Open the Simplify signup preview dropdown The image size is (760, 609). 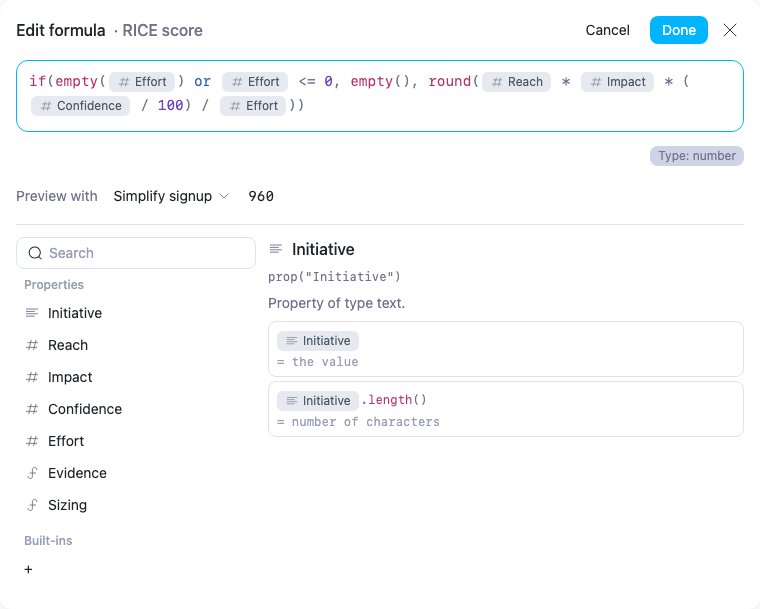[x=171, y=196]
